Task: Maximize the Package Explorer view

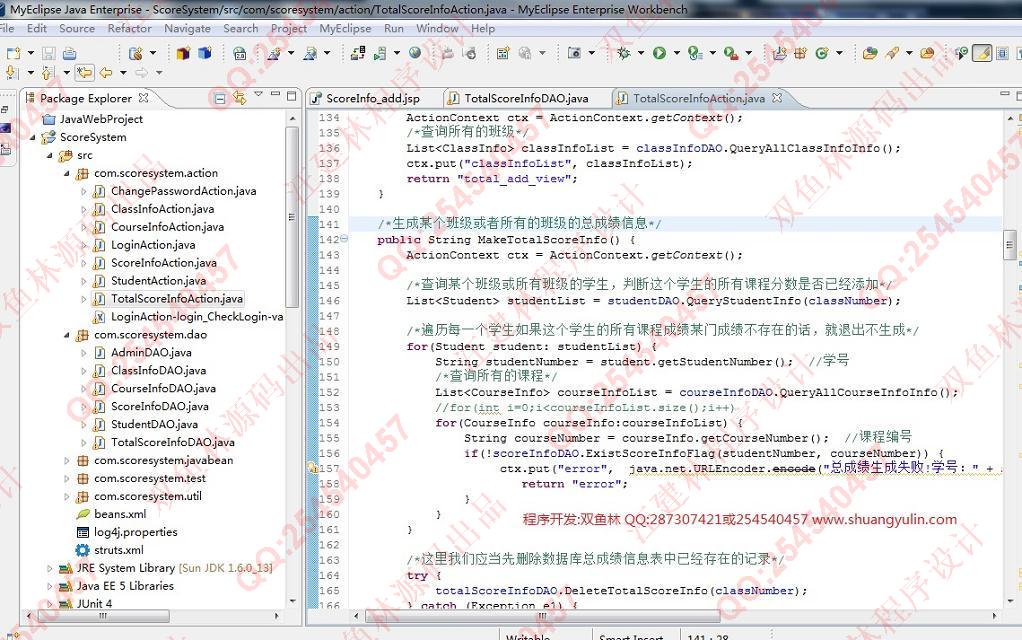Action: click(x=291, y=96)
